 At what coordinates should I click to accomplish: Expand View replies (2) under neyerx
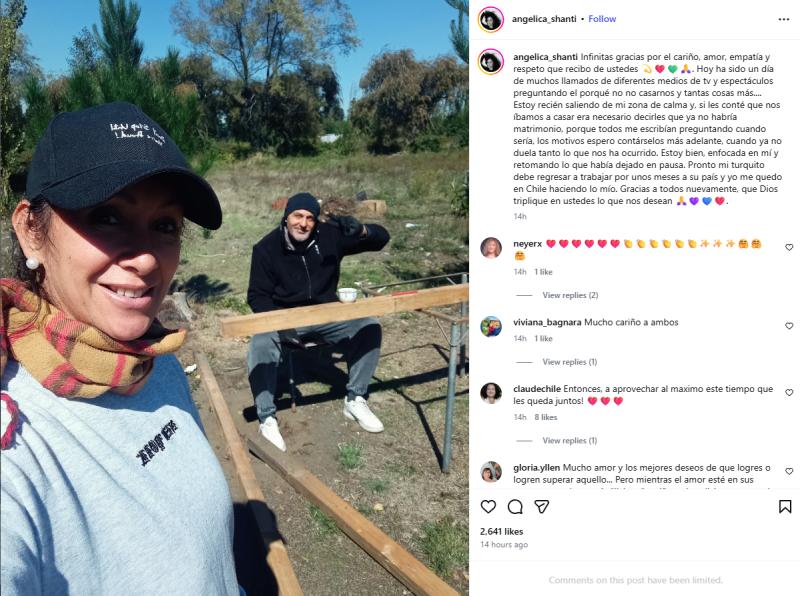(x=570, y=295)
